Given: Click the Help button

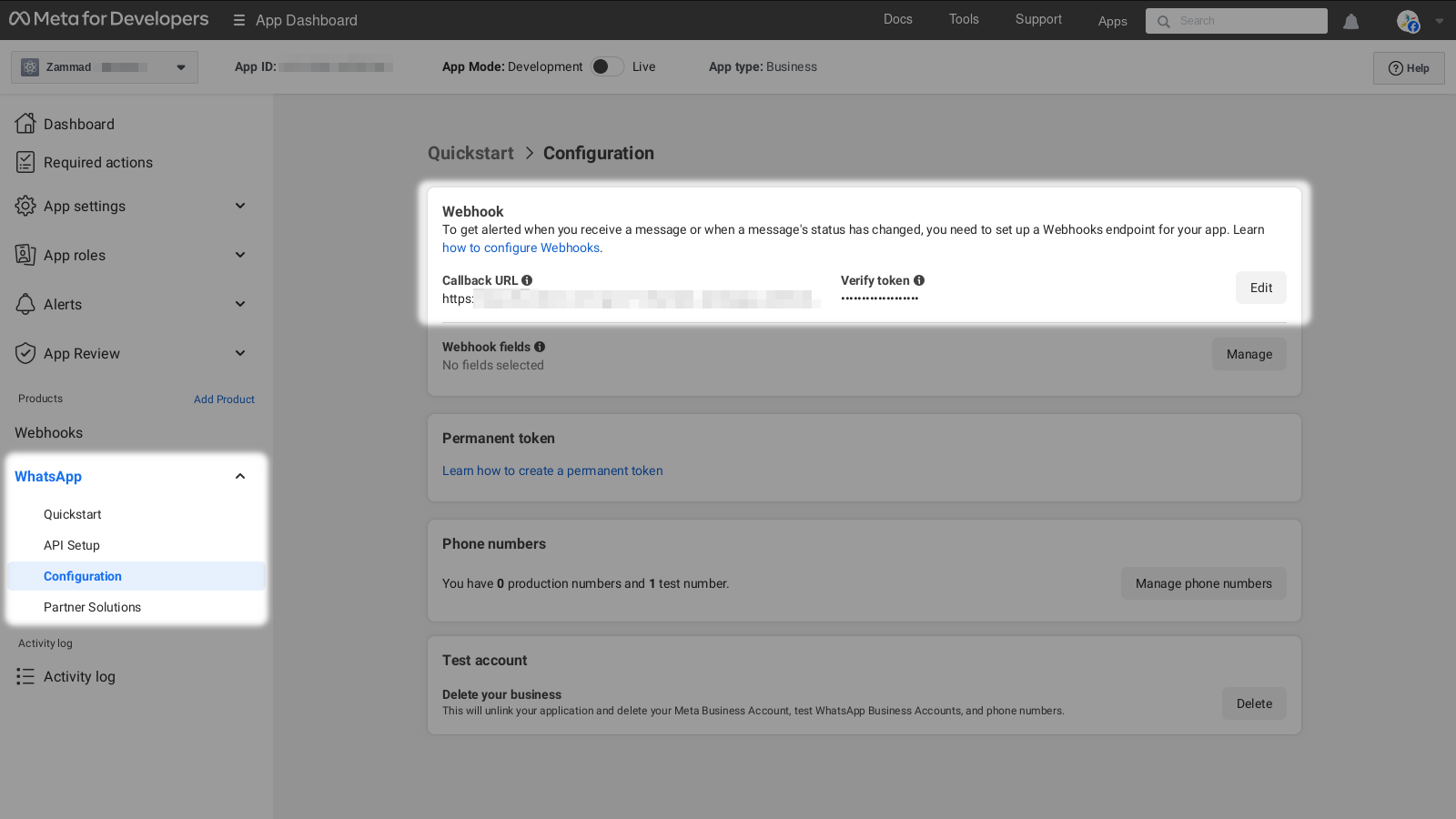Looking at the screenshot, I should [x=1409, y=68].
